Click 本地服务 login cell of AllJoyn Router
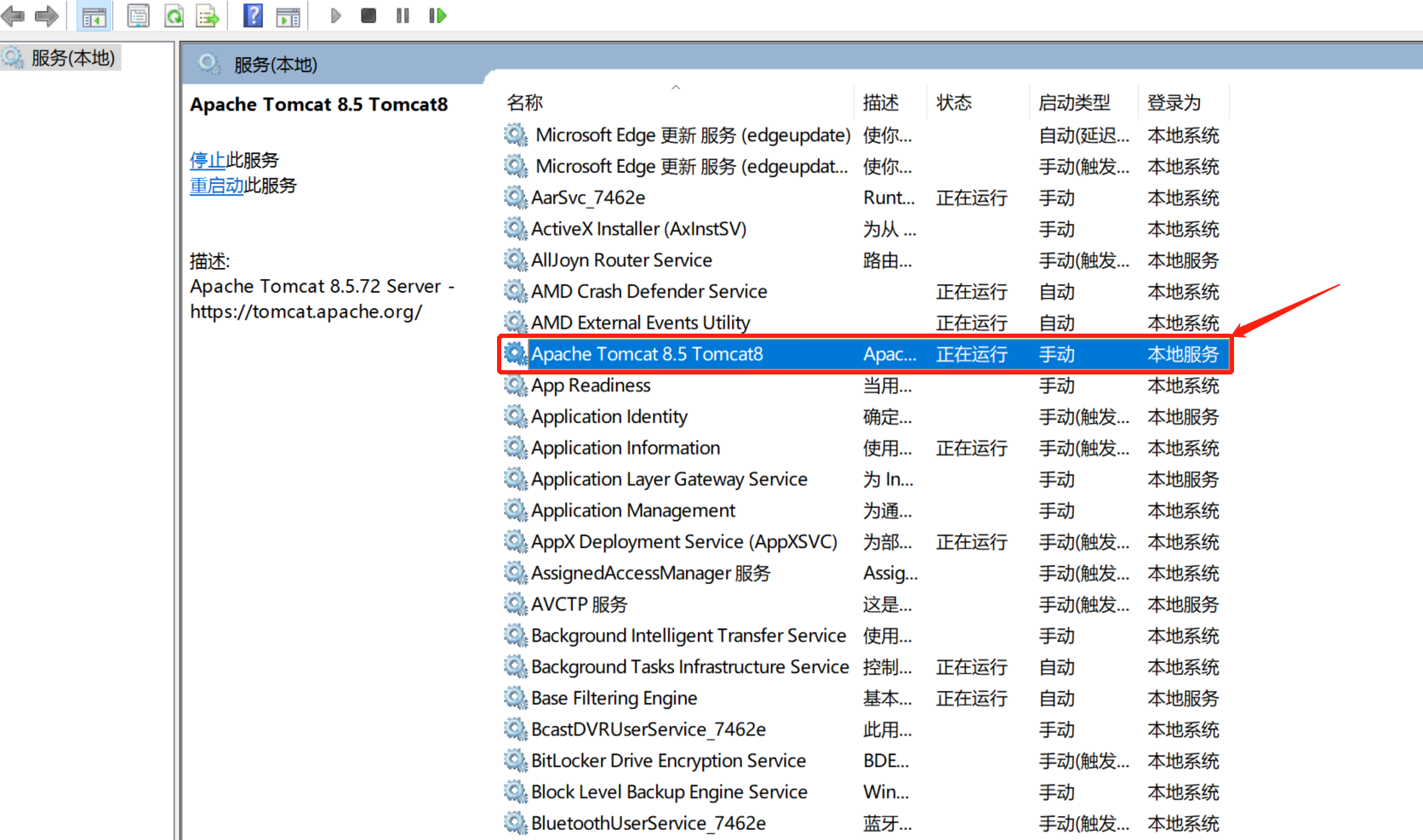1423x840 pixels. point(1183,260)
